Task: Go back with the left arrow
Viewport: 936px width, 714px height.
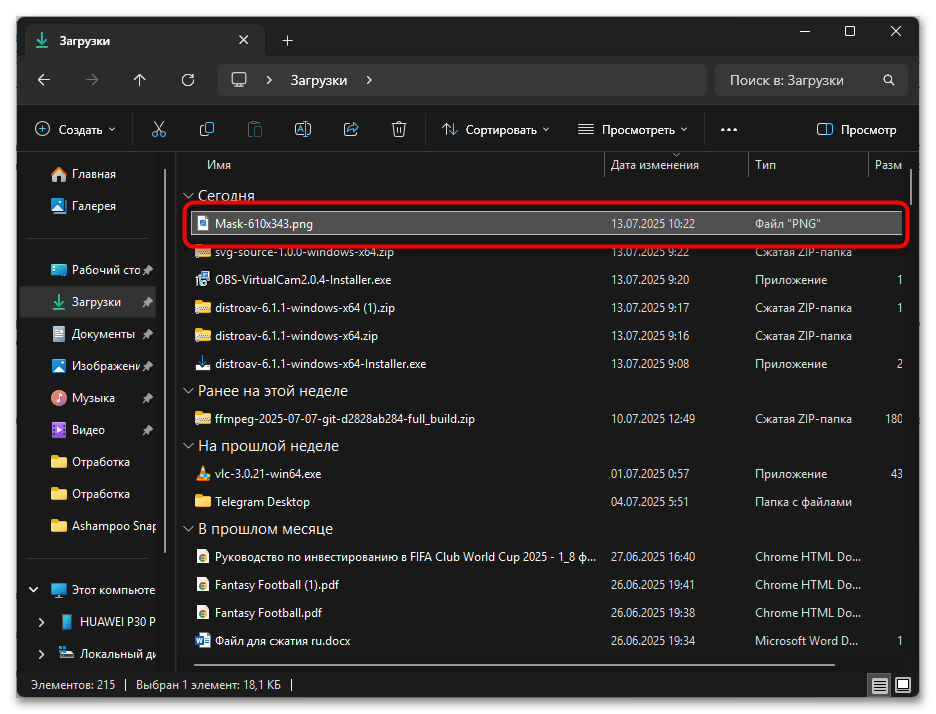Action: tap(44, 80)
